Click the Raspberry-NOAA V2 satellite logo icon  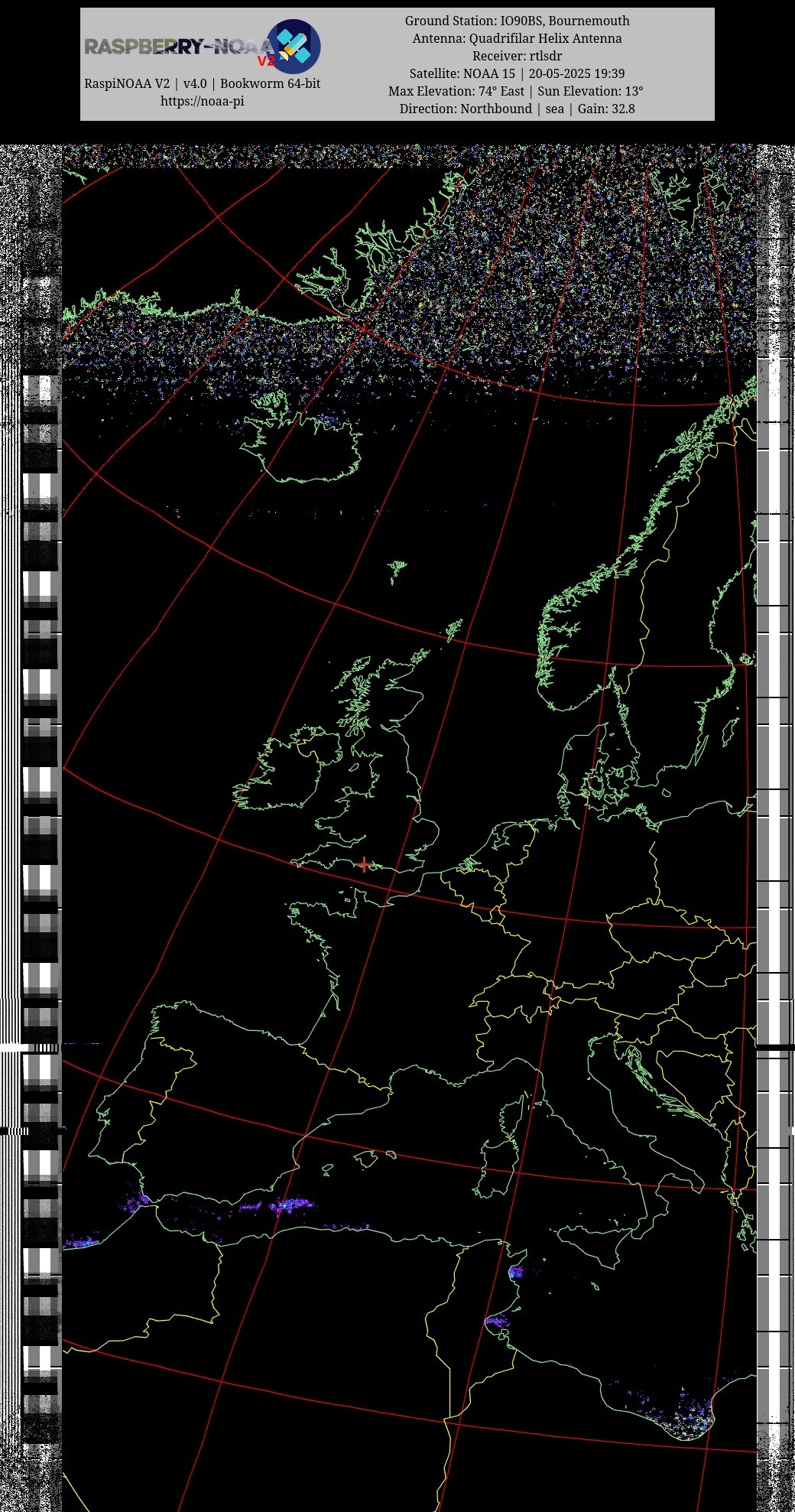(294, 47)
